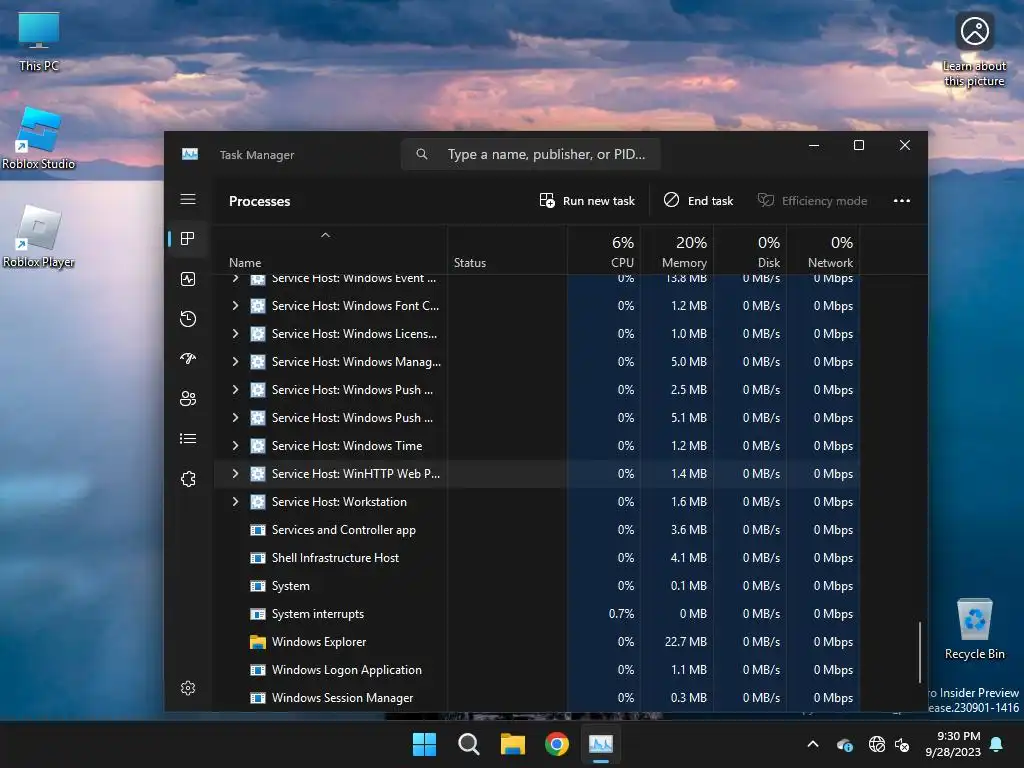Open Details page icon in sidebar
Screen dimensions: 1024x768
(x=188, y=439)
